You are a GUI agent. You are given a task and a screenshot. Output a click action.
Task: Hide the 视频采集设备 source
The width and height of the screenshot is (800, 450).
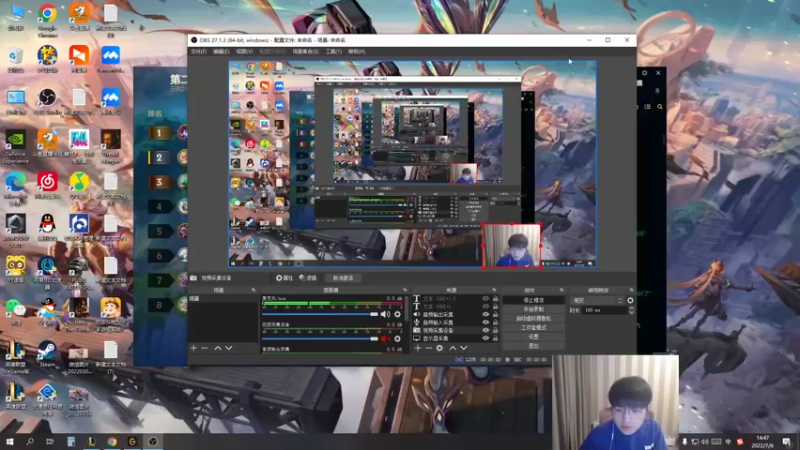[485, 330]
